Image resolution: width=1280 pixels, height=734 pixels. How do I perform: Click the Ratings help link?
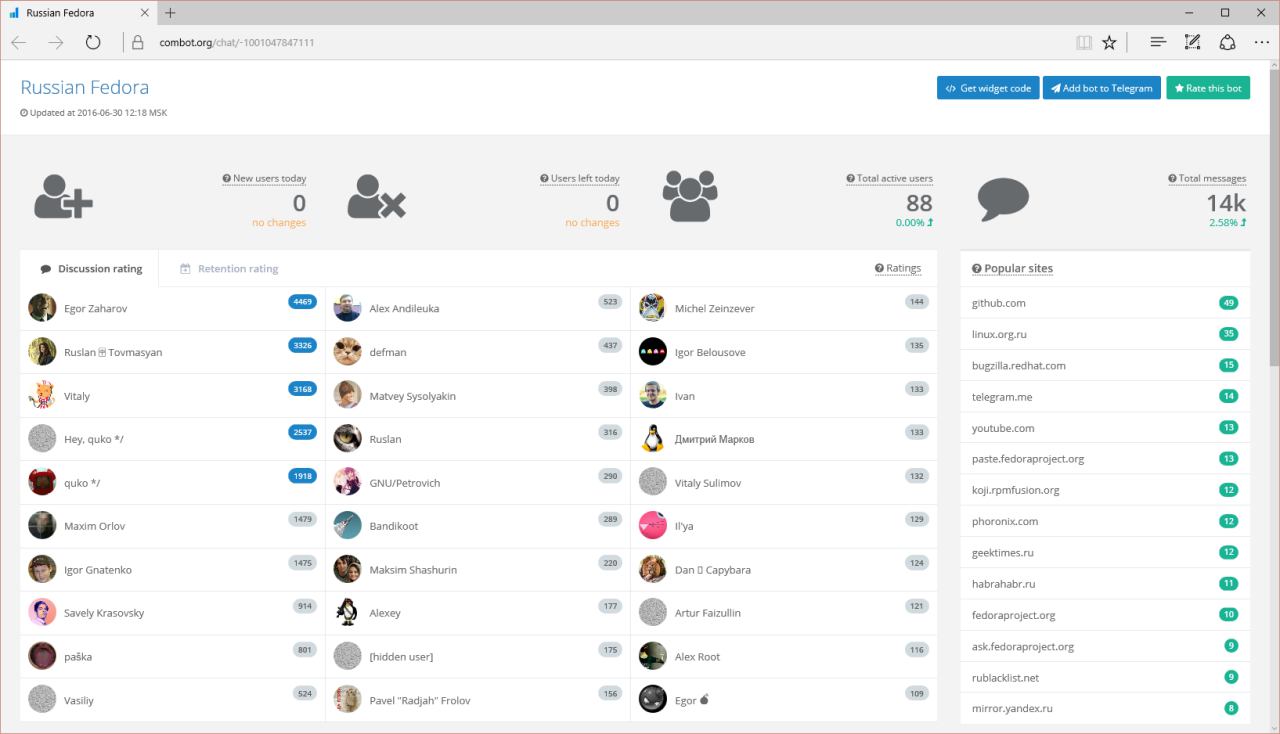tap(898, 268)
